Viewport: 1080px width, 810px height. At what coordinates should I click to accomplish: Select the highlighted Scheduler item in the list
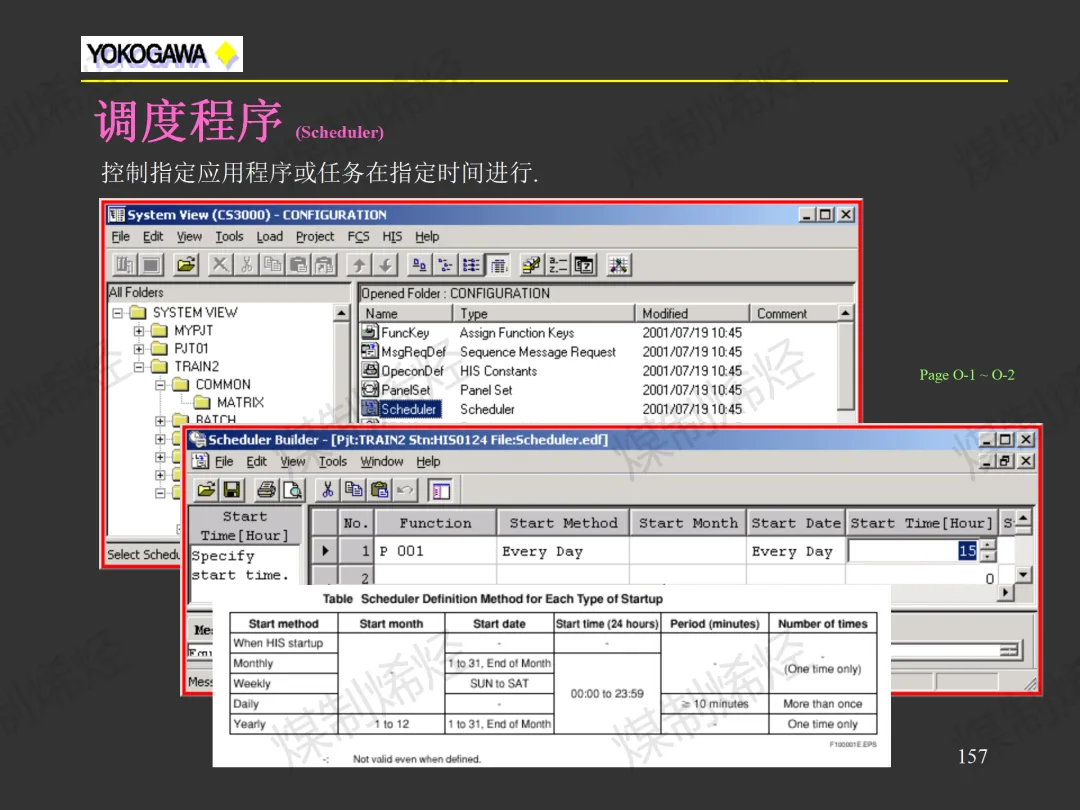tap(400, 409)
